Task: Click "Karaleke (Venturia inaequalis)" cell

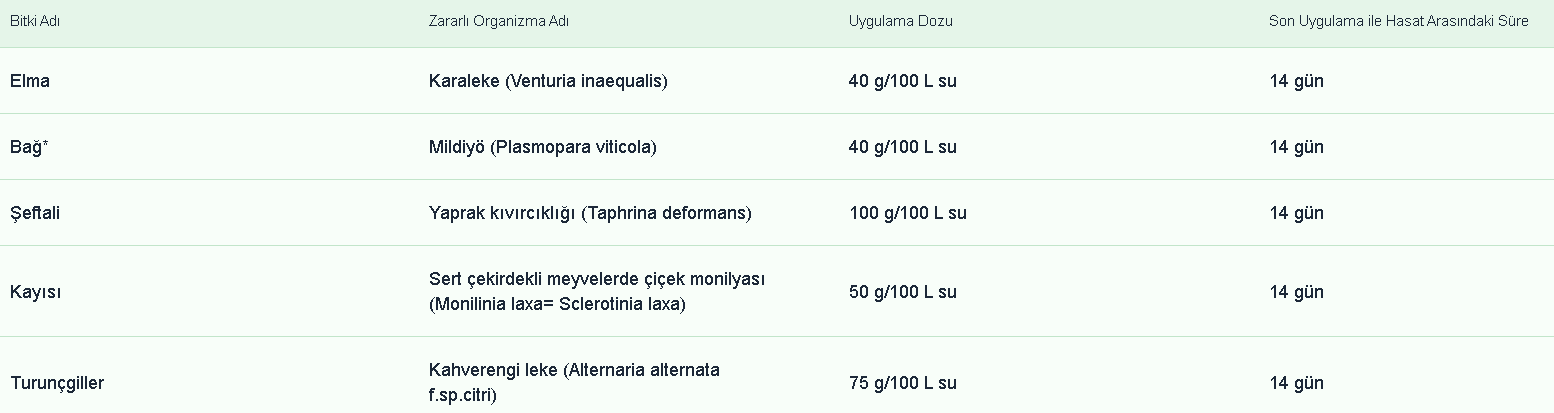Action: coord(548,81)
